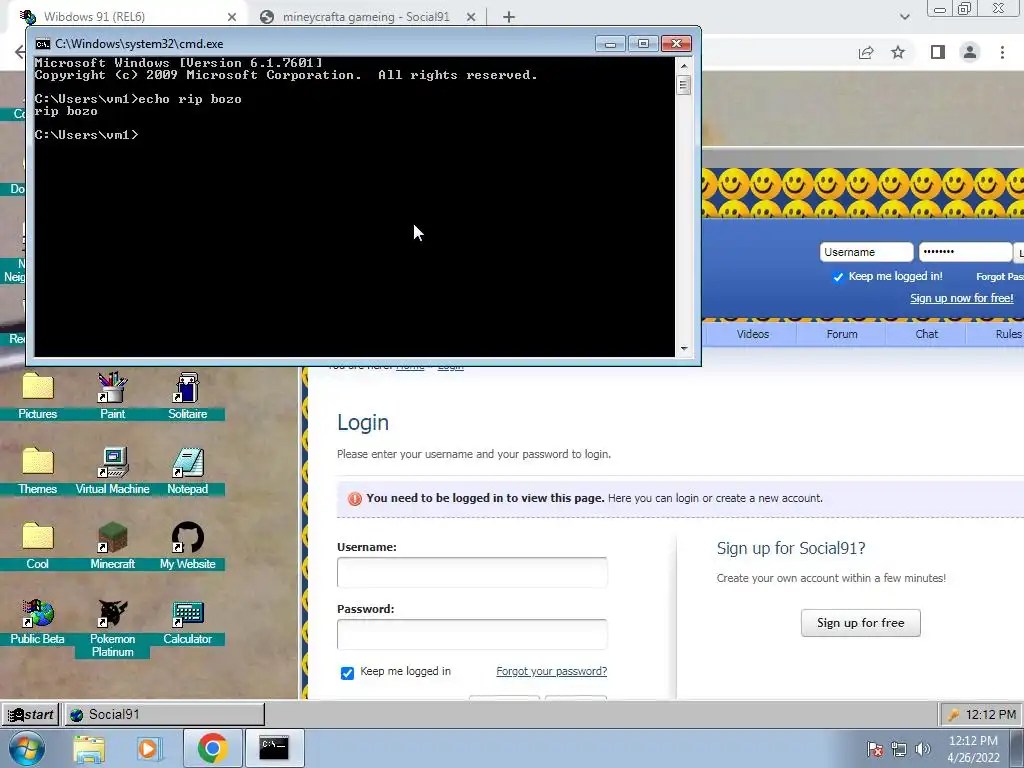Open Public Beta desktop icon
Image resolution: width=1024 pixels, height=768 pixels.
[x=38, y=622]
